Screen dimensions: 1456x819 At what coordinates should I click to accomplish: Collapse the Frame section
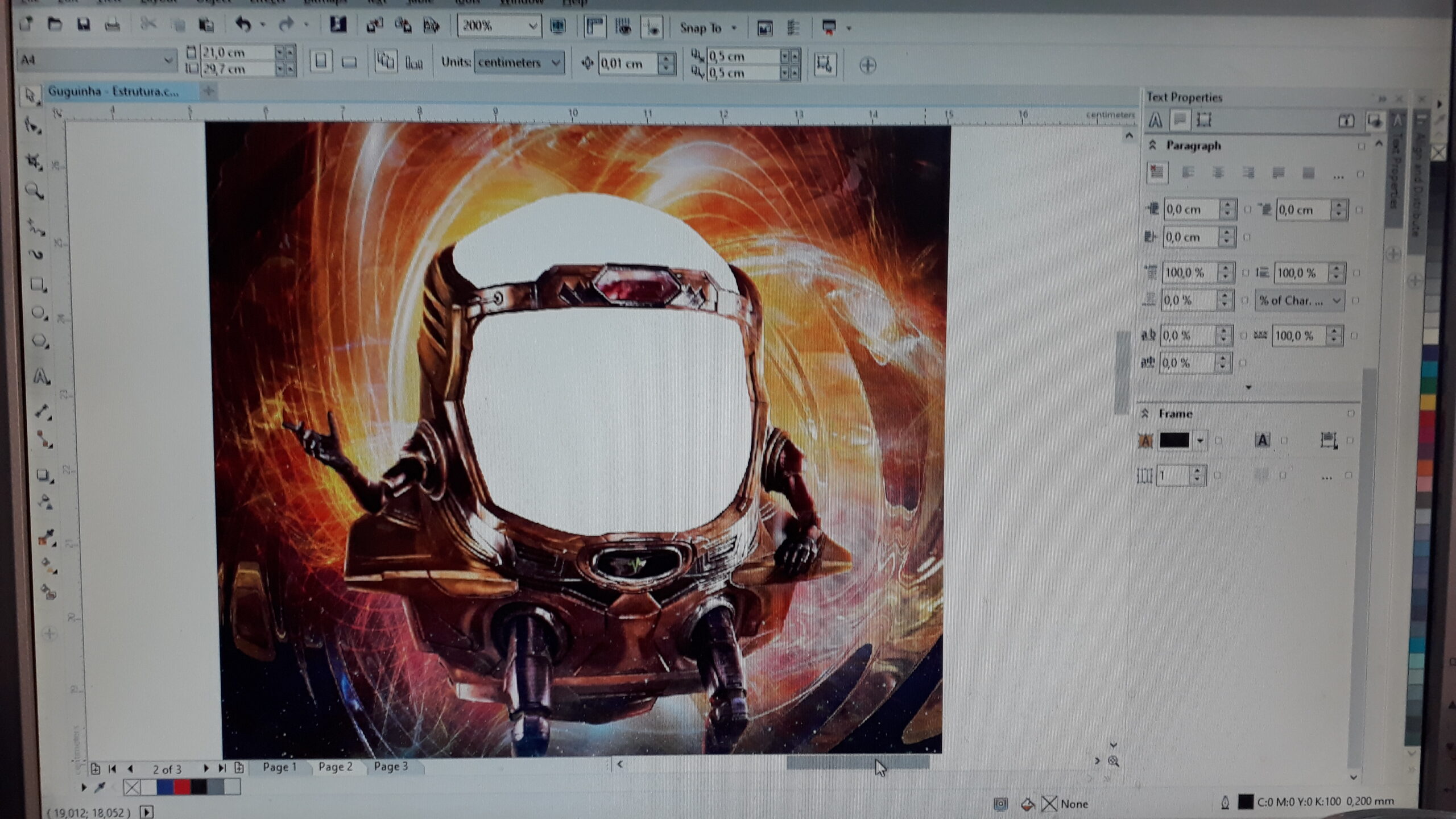[1145, 413]
